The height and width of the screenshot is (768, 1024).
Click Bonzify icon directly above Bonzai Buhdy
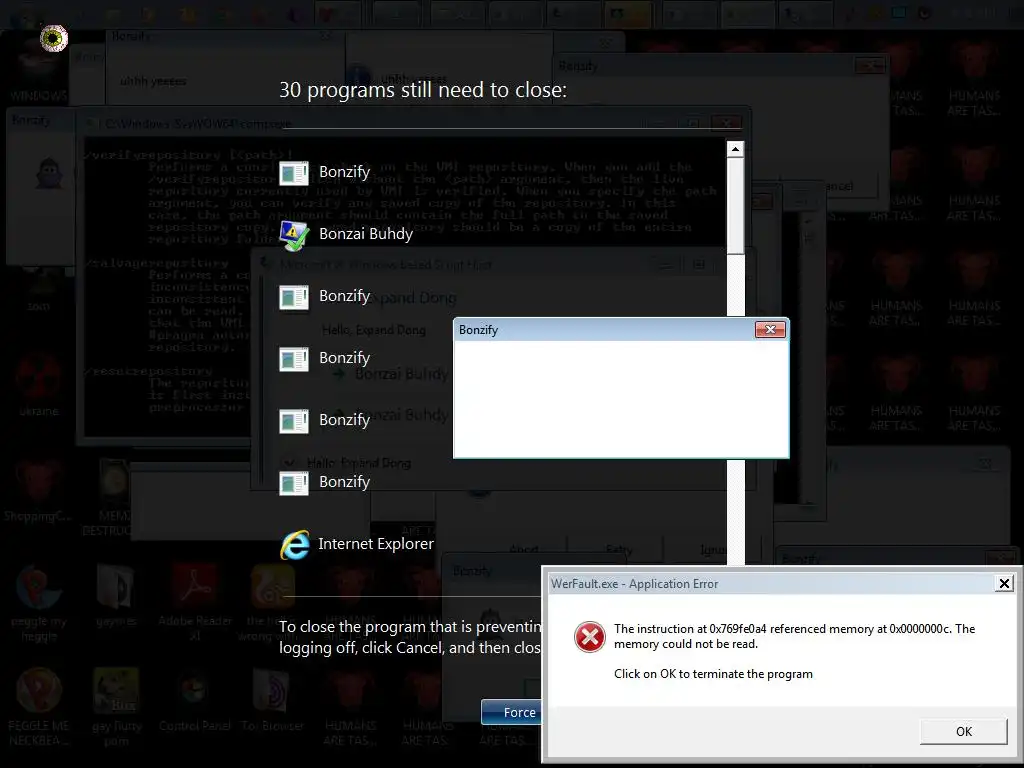(x=294, y=173)
